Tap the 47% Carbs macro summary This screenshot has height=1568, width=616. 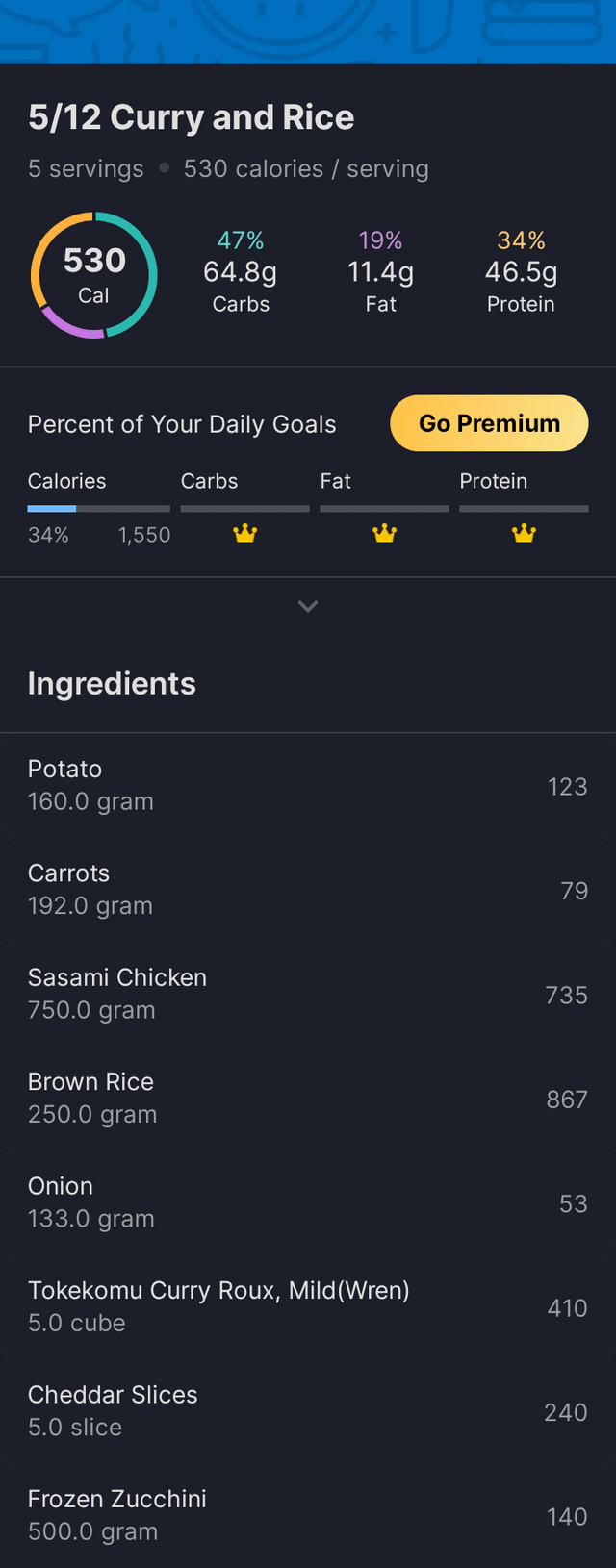coord(241,272)
